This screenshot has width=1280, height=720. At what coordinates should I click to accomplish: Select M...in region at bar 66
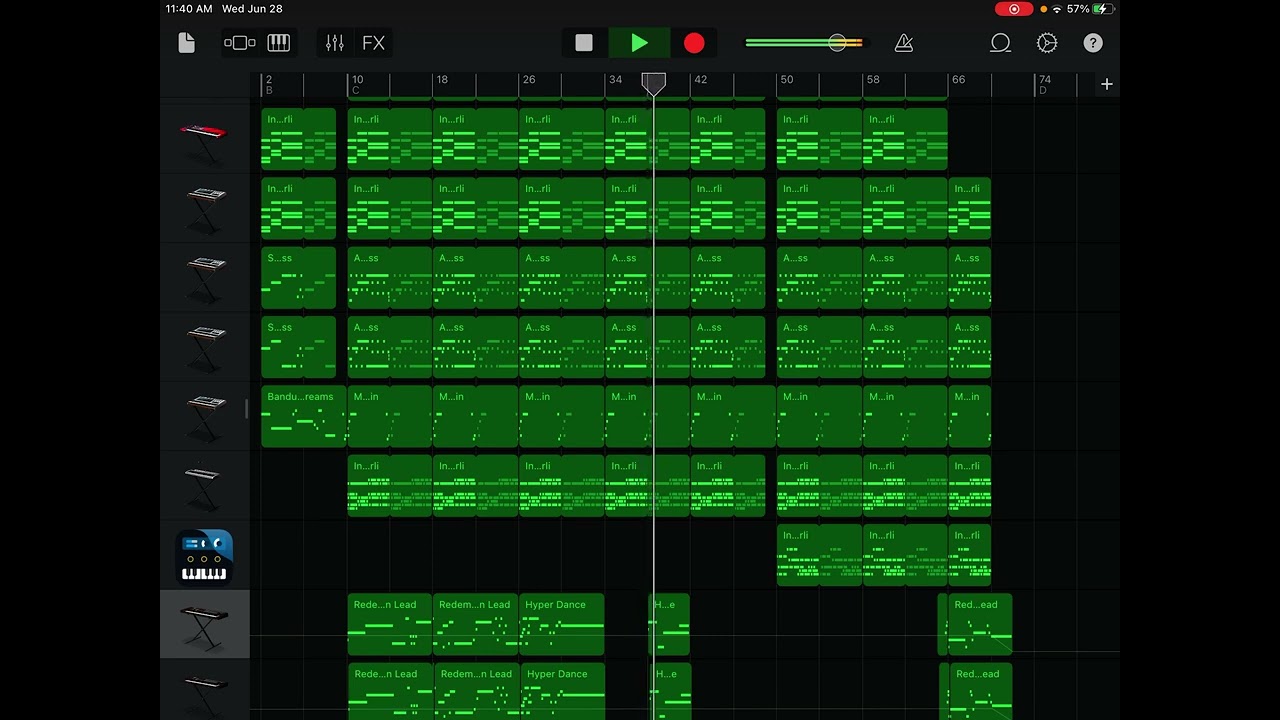click(x=969, y=416)
